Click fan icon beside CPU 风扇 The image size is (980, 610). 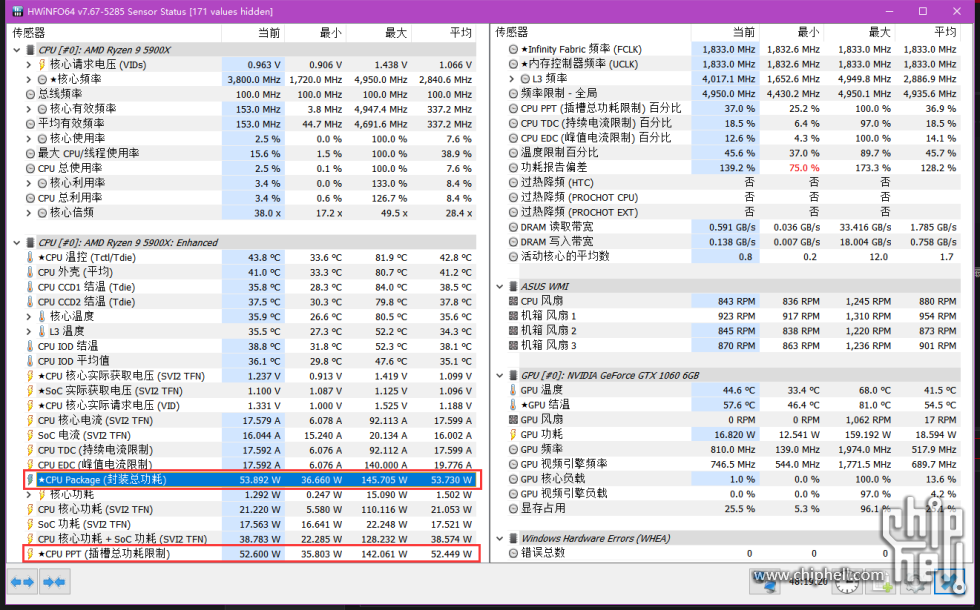pos(513,301)
